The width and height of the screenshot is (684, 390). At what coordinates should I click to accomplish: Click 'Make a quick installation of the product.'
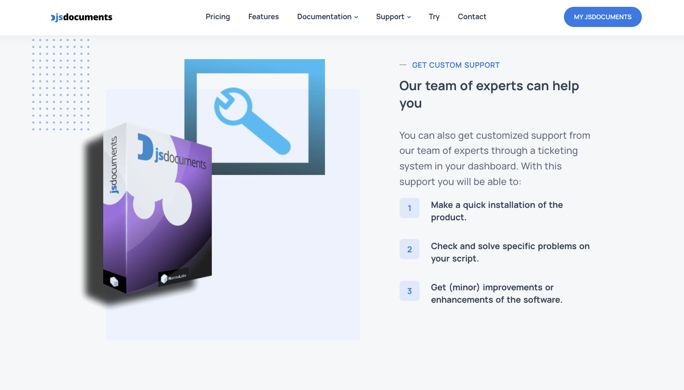coord(496,211)
